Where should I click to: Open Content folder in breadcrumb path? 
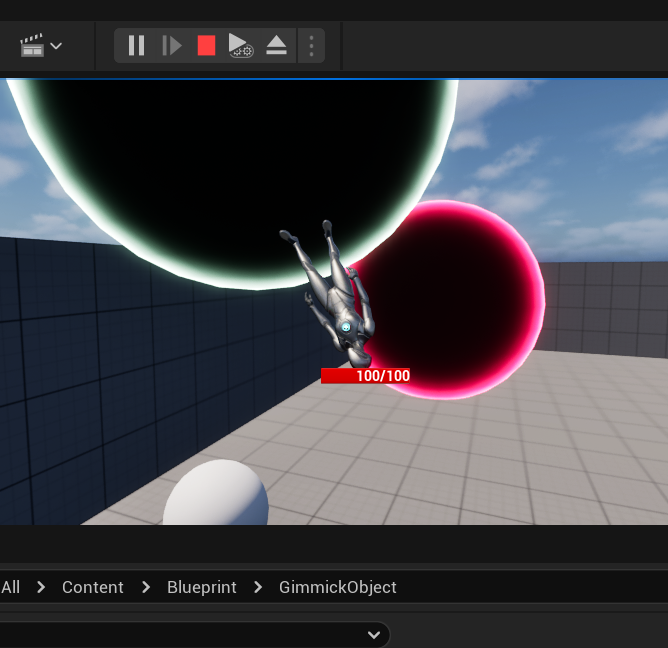point(92,587)
